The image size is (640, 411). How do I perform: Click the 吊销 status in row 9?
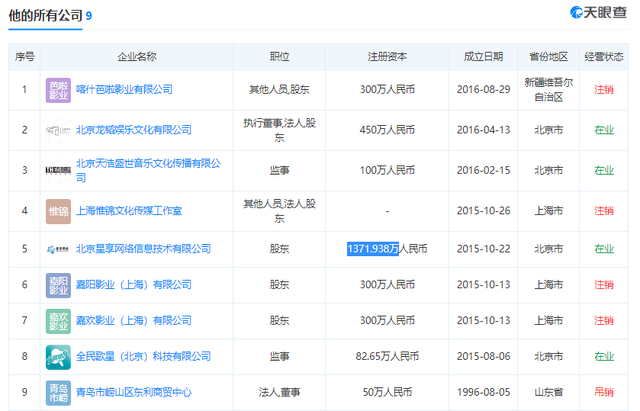[604, 392]
